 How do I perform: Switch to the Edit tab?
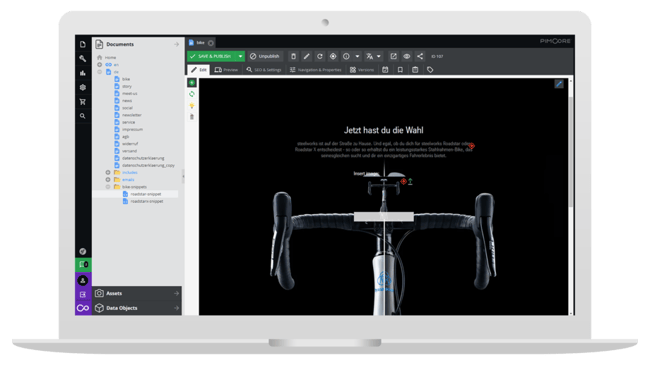click(x=199, y=70)
